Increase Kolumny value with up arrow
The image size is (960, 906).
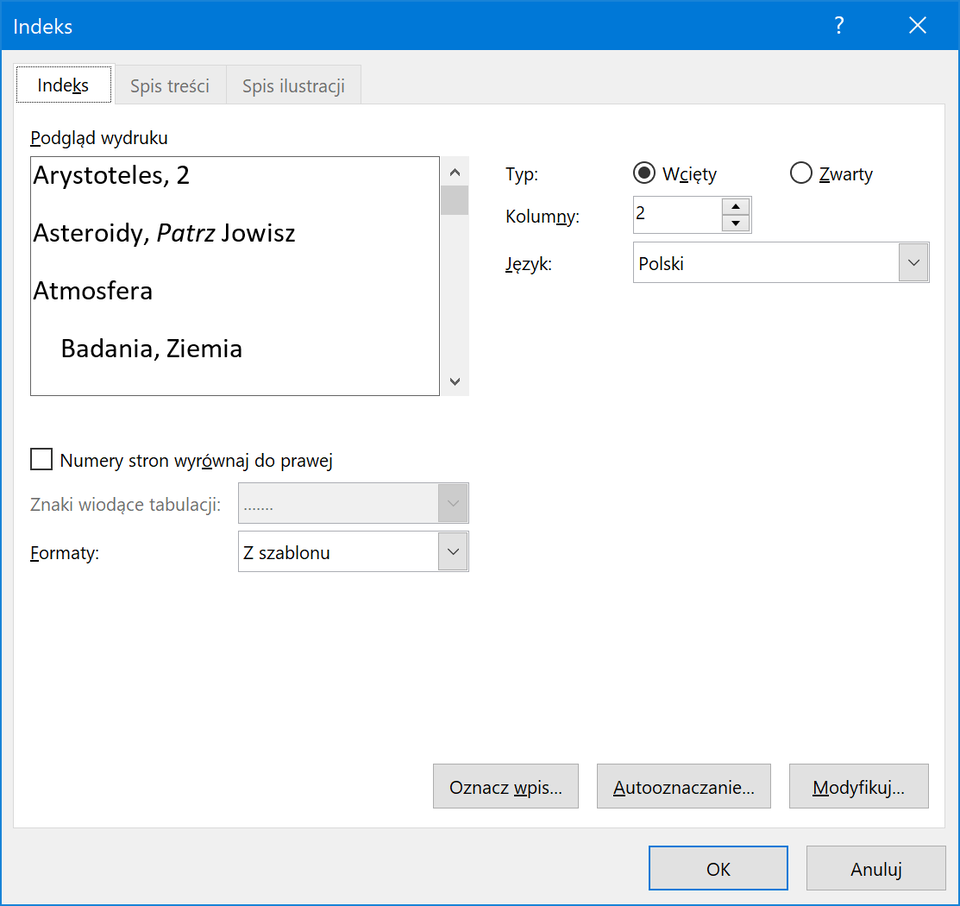point(736,206)
